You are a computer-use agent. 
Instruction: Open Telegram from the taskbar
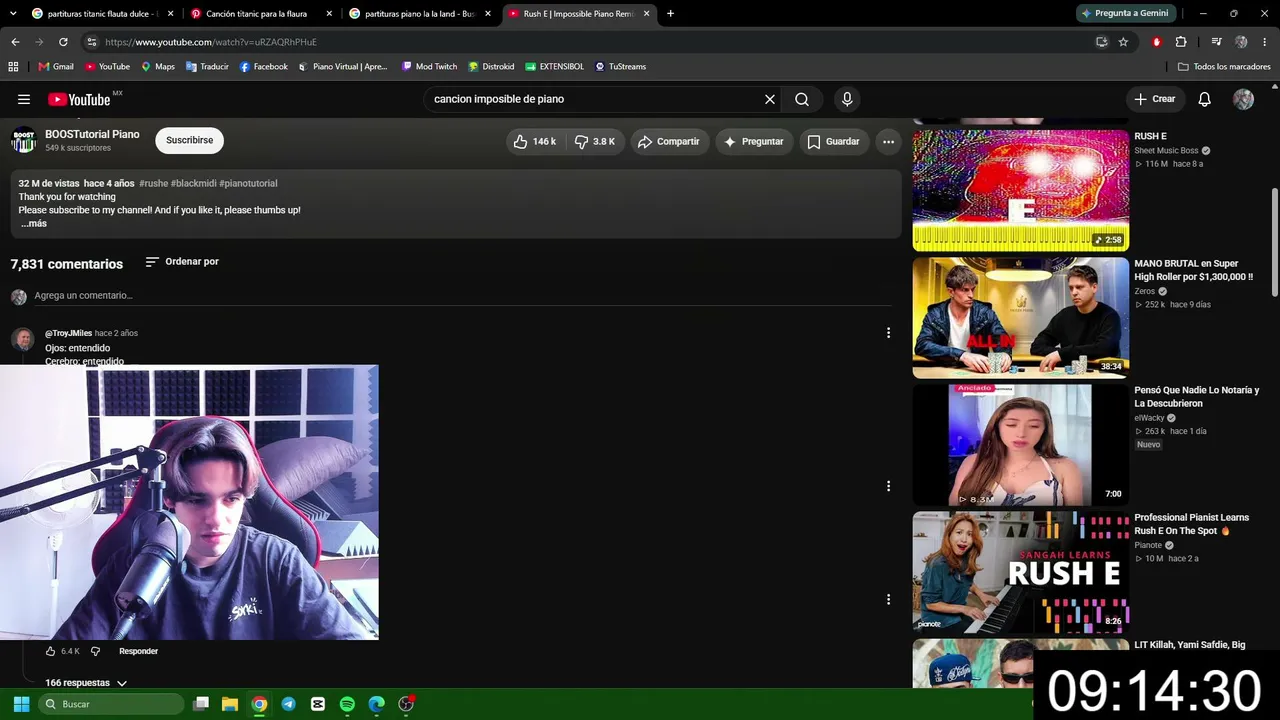pos(288,704)
